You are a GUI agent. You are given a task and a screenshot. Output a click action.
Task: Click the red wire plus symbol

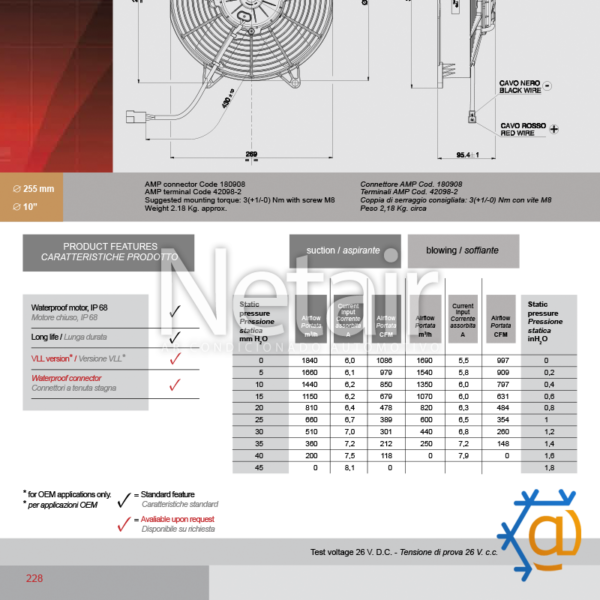point(553,129)
